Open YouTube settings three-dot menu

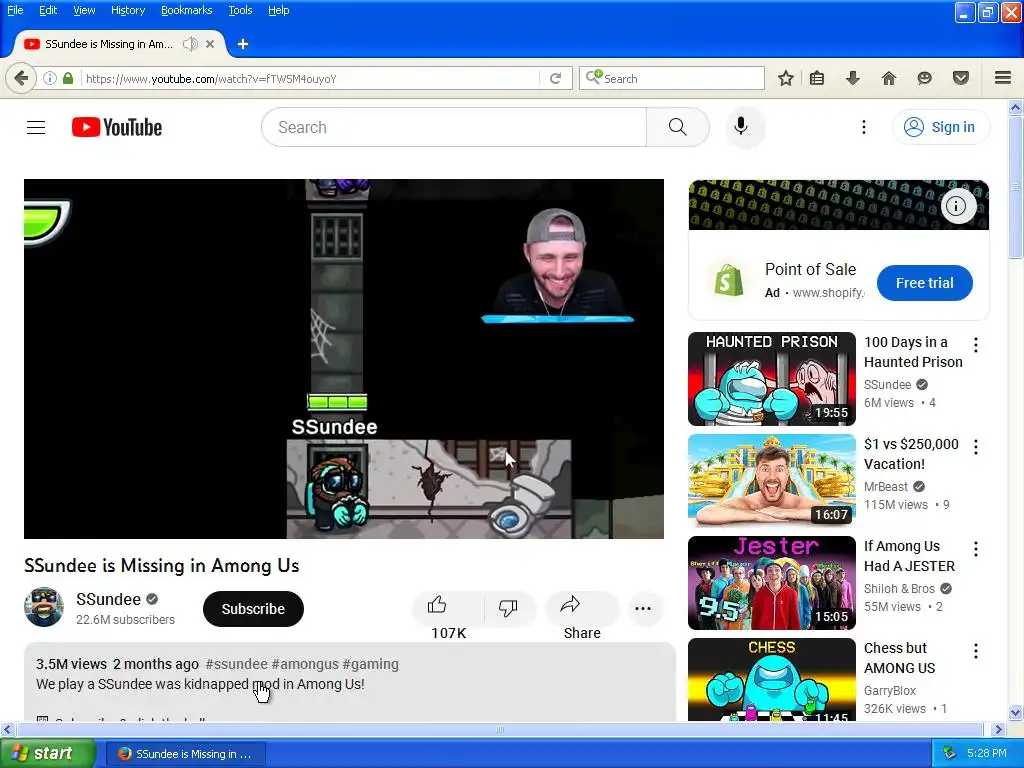pyautogui.click(x=863, y=127)
